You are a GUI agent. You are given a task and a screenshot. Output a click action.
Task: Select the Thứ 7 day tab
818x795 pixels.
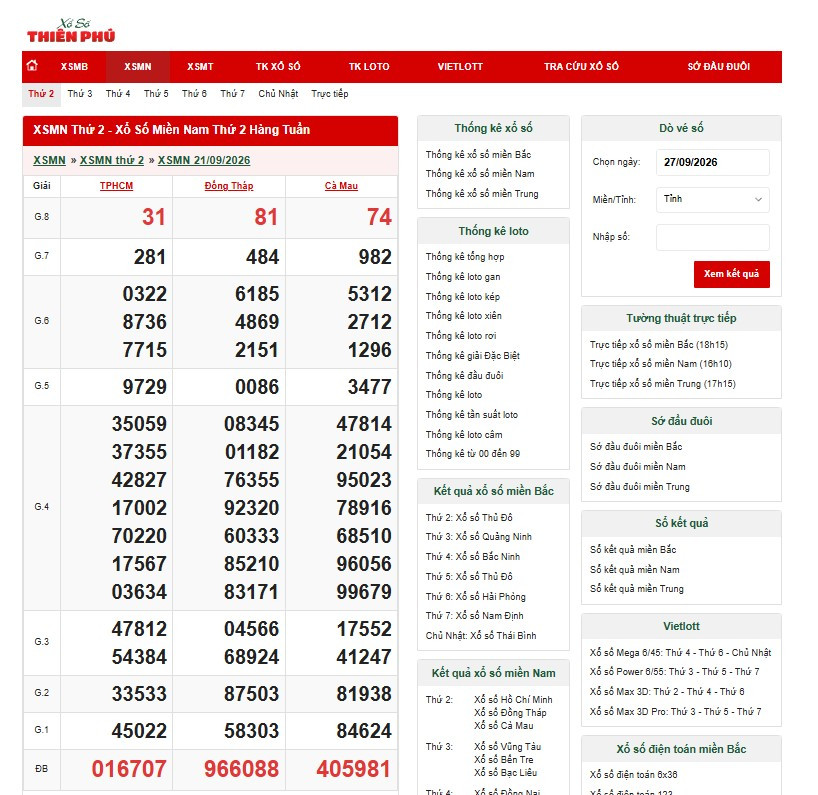[x=232, y=94]
